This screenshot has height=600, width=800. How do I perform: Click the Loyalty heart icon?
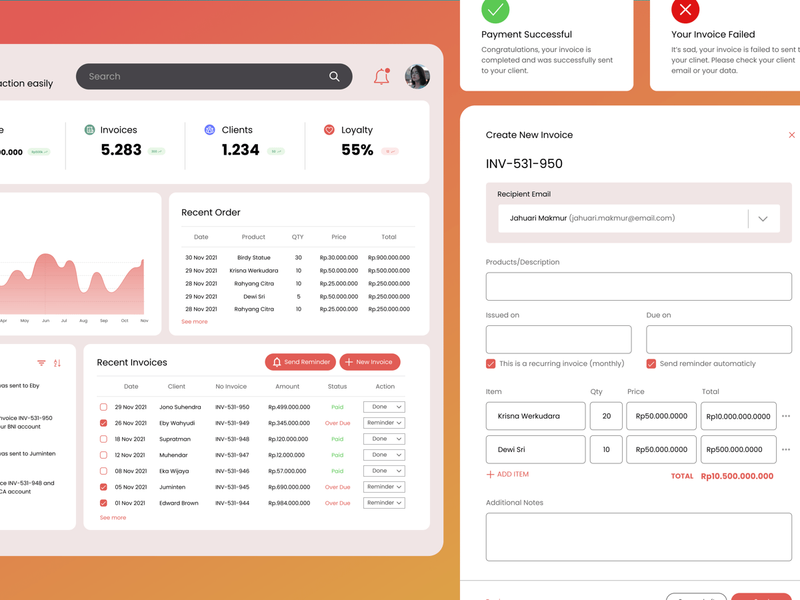point(330,130)
